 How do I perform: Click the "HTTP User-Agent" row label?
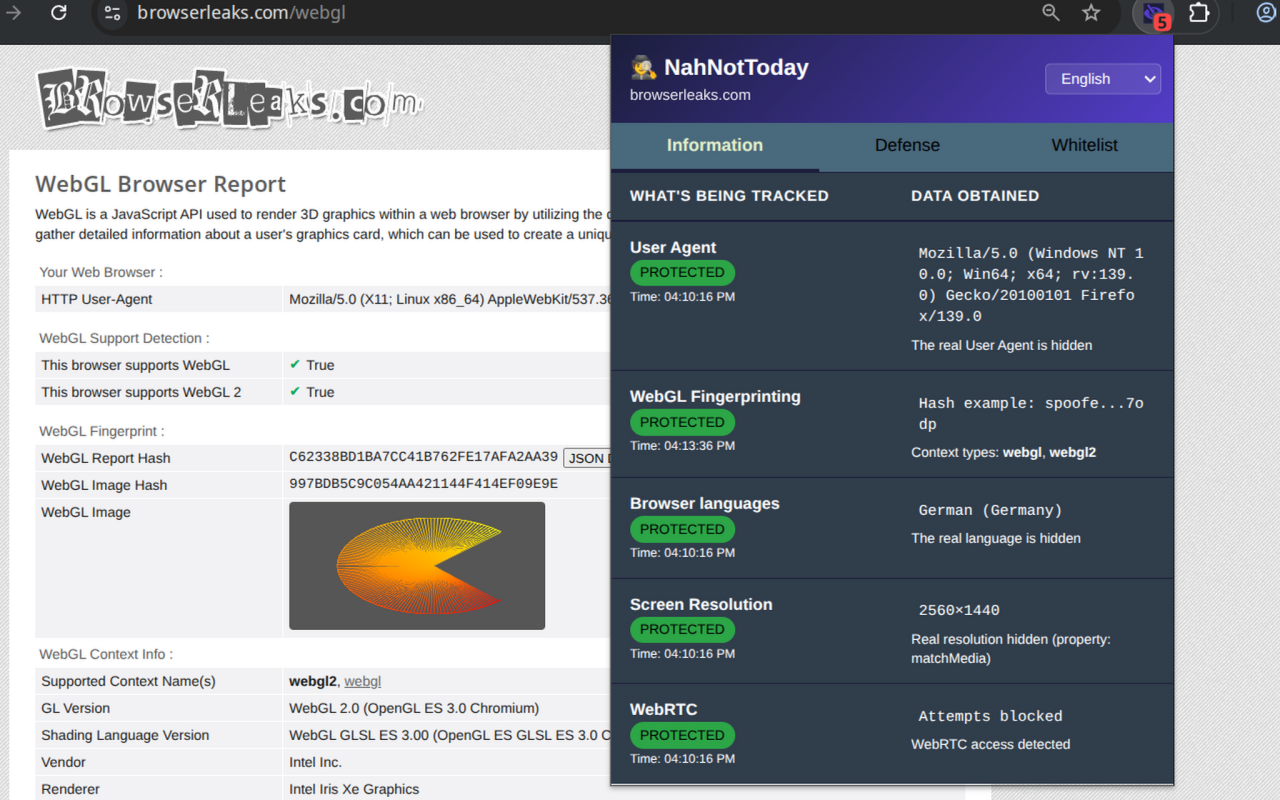(97, 299)
